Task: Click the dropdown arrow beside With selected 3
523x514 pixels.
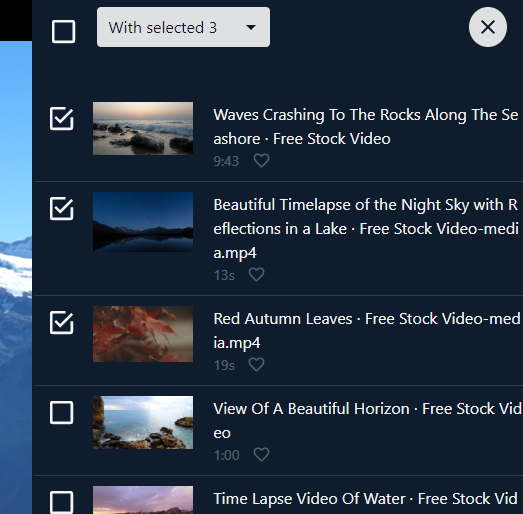Action: [x=251, y=27]
